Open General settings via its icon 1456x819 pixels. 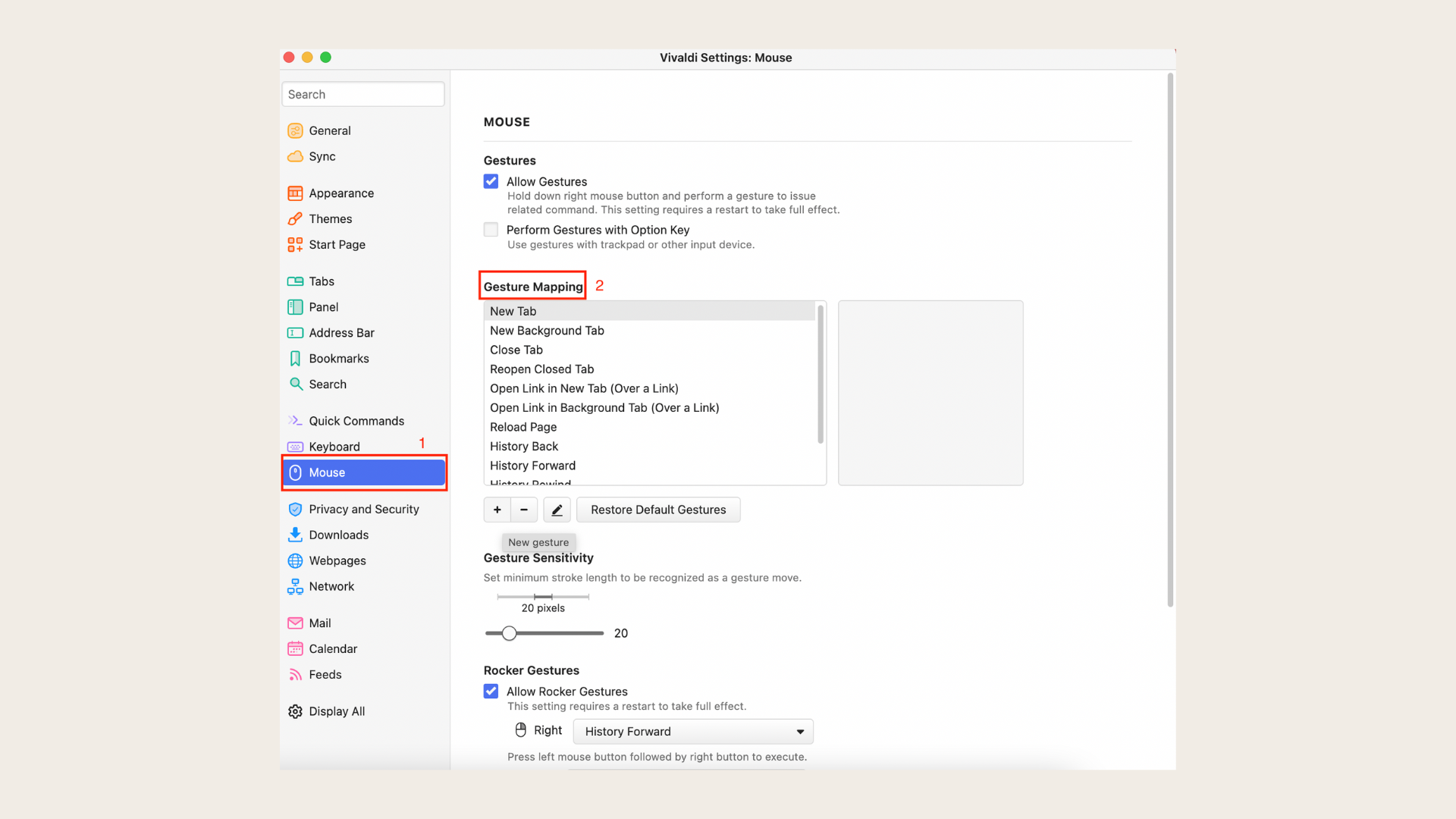295,130
